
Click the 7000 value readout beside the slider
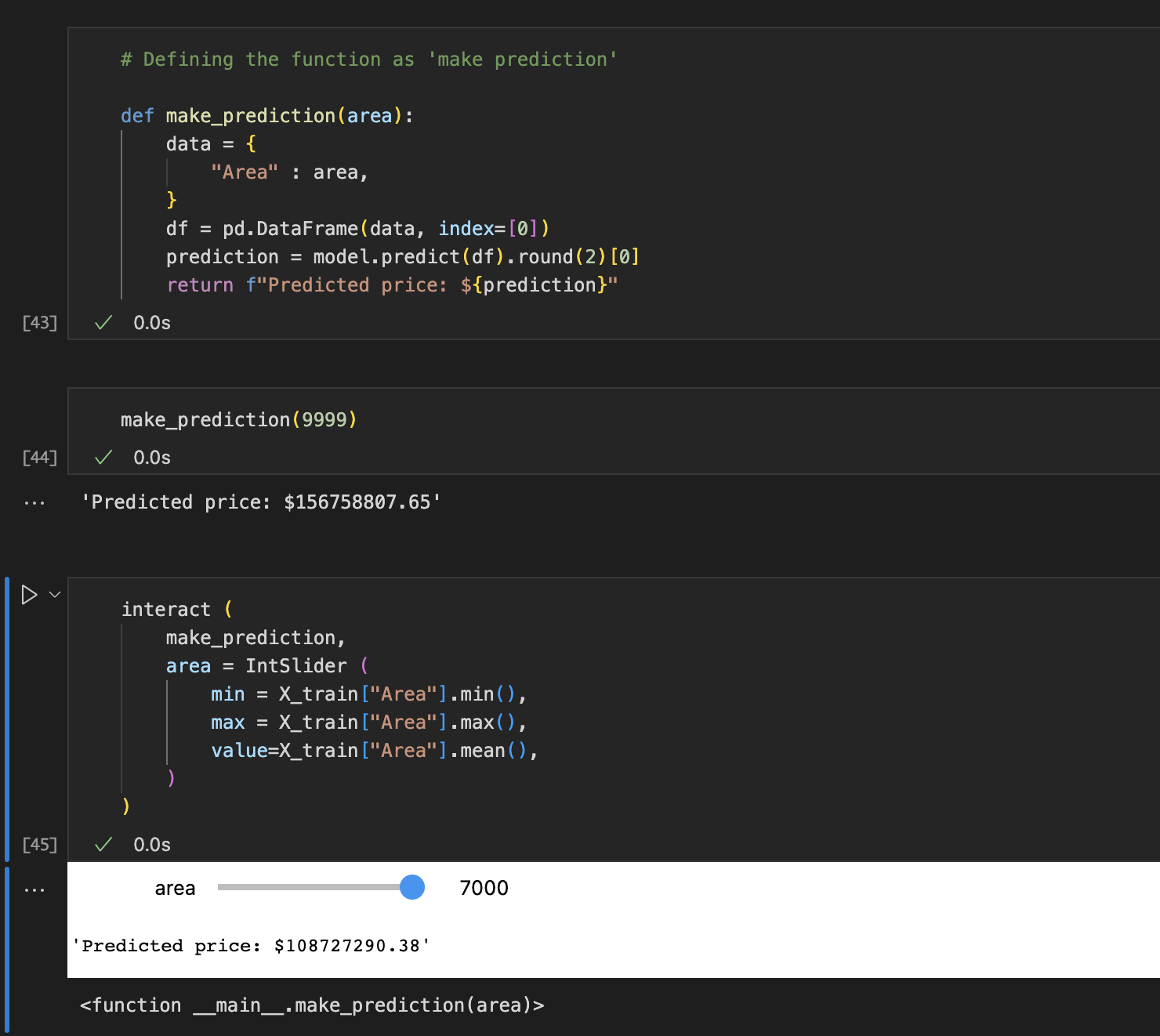click(484, 888)
